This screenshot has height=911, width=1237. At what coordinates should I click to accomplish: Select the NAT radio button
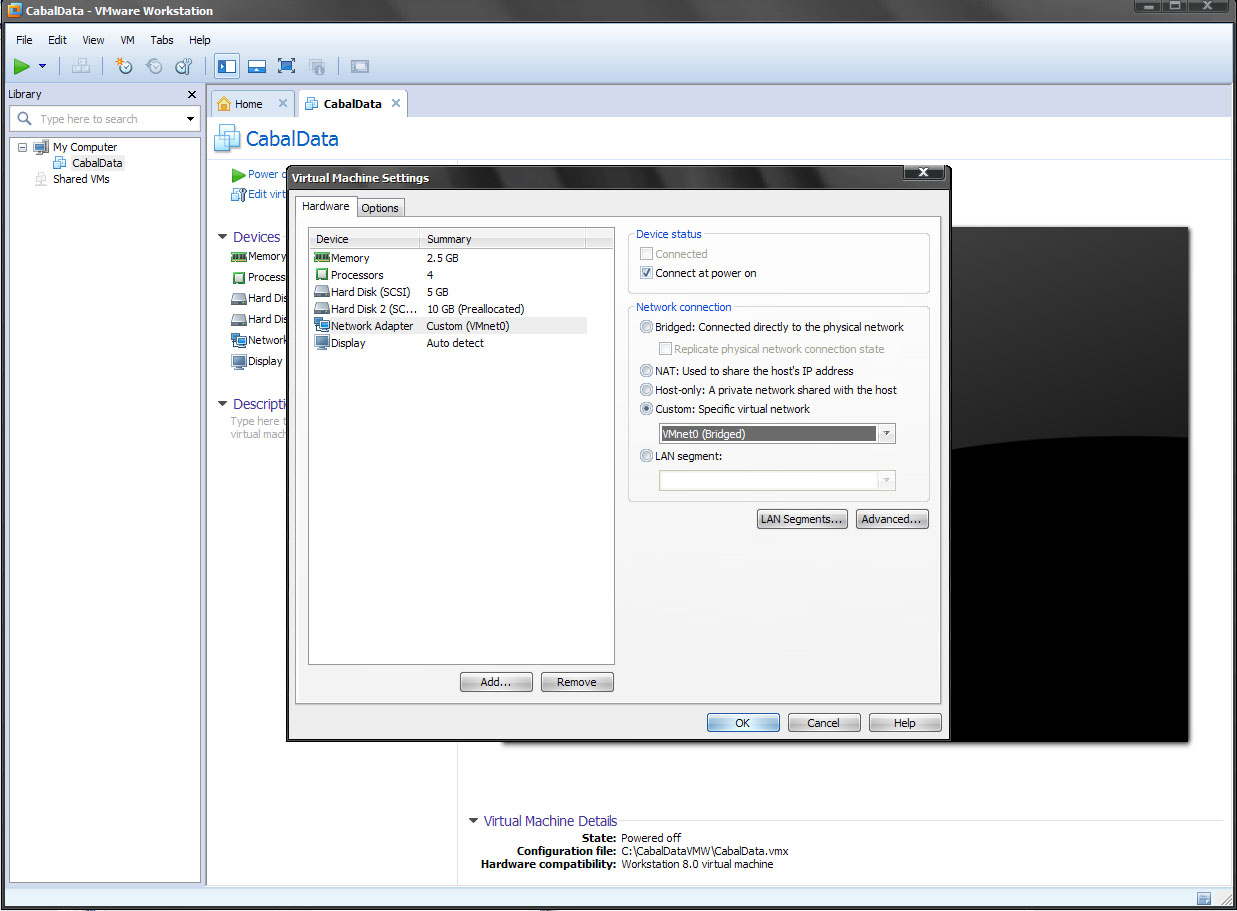coord(646,371)
